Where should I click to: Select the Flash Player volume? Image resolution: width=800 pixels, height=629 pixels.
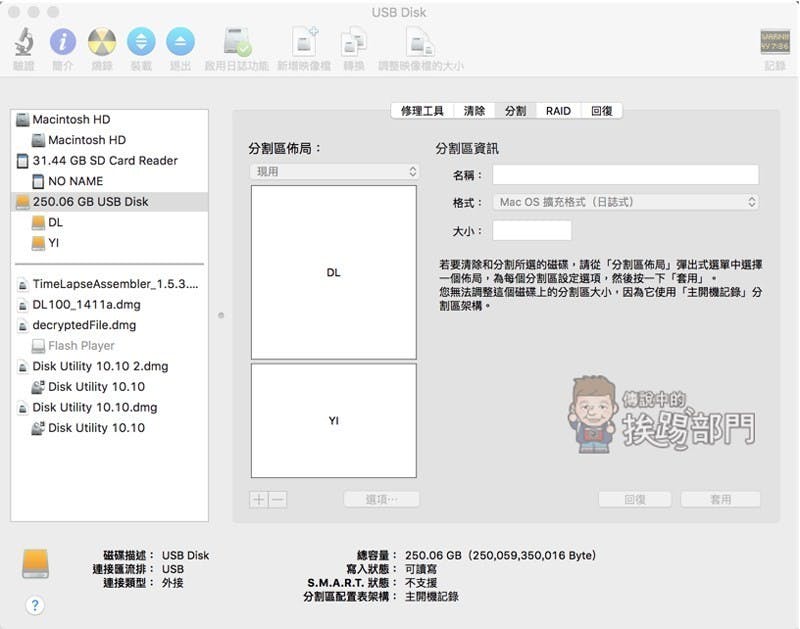pos(109,346)
